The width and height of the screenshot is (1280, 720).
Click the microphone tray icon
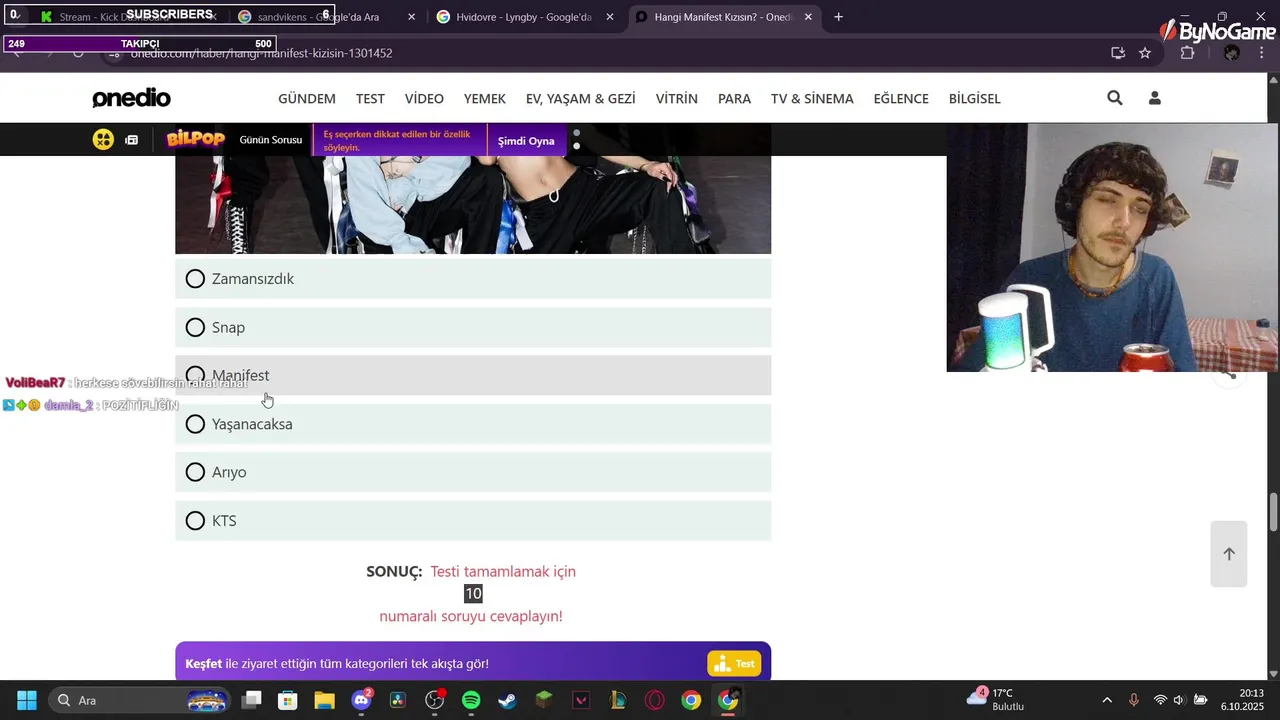1133,700
